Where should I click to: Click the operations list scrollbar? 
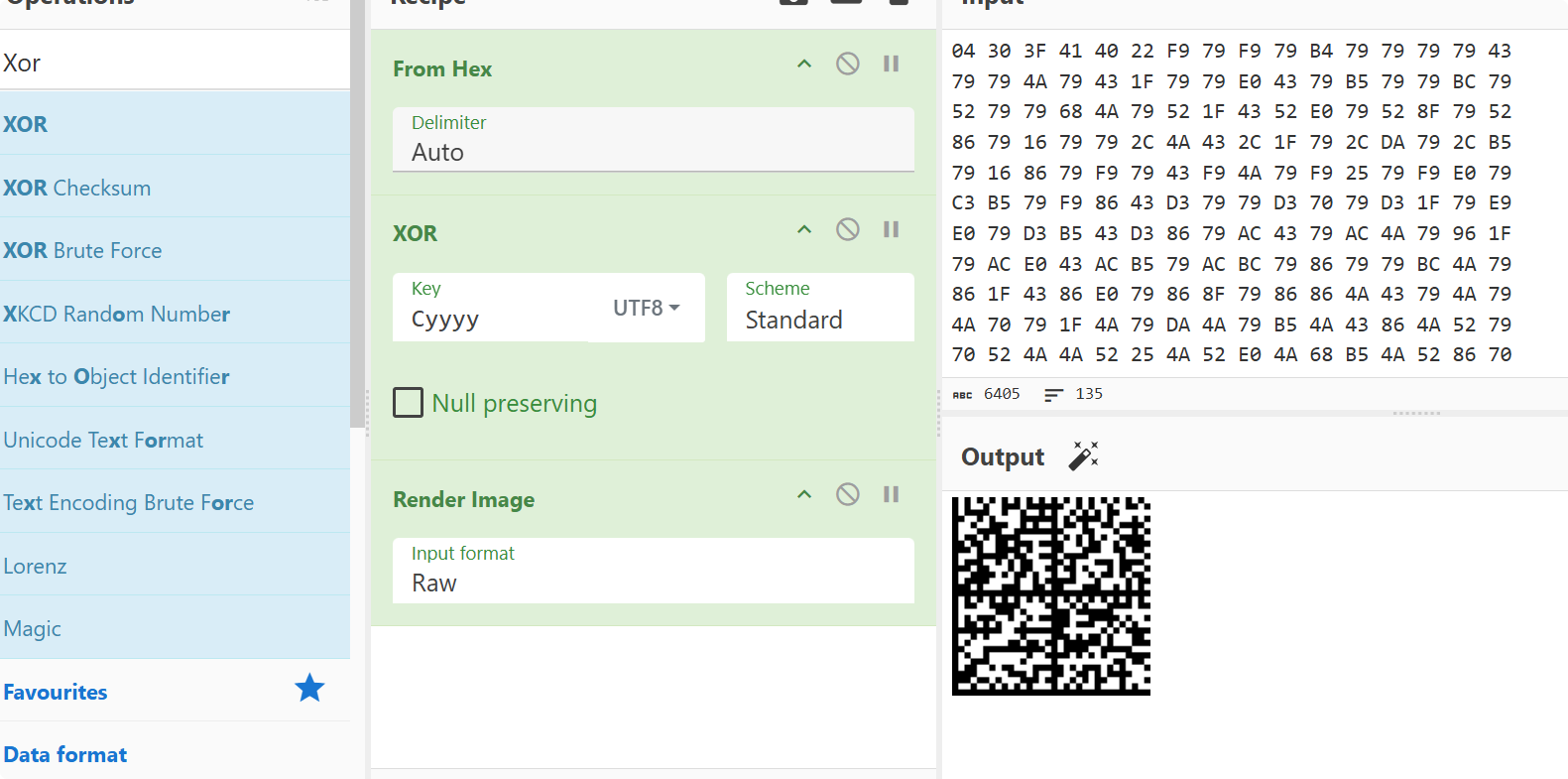[357, 213]
